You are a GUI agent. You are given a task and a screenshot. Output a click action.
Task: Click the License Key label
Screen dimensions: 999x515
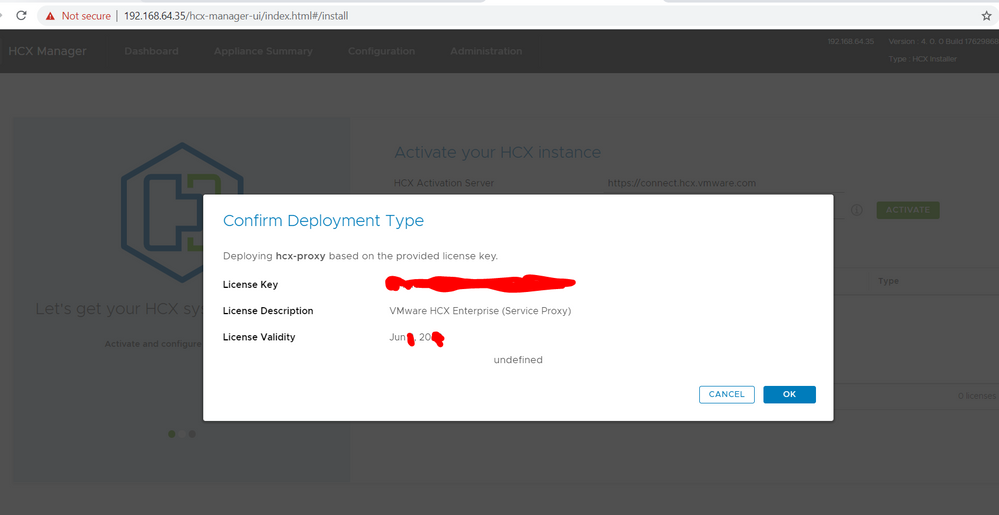click(x=250, y=285)
